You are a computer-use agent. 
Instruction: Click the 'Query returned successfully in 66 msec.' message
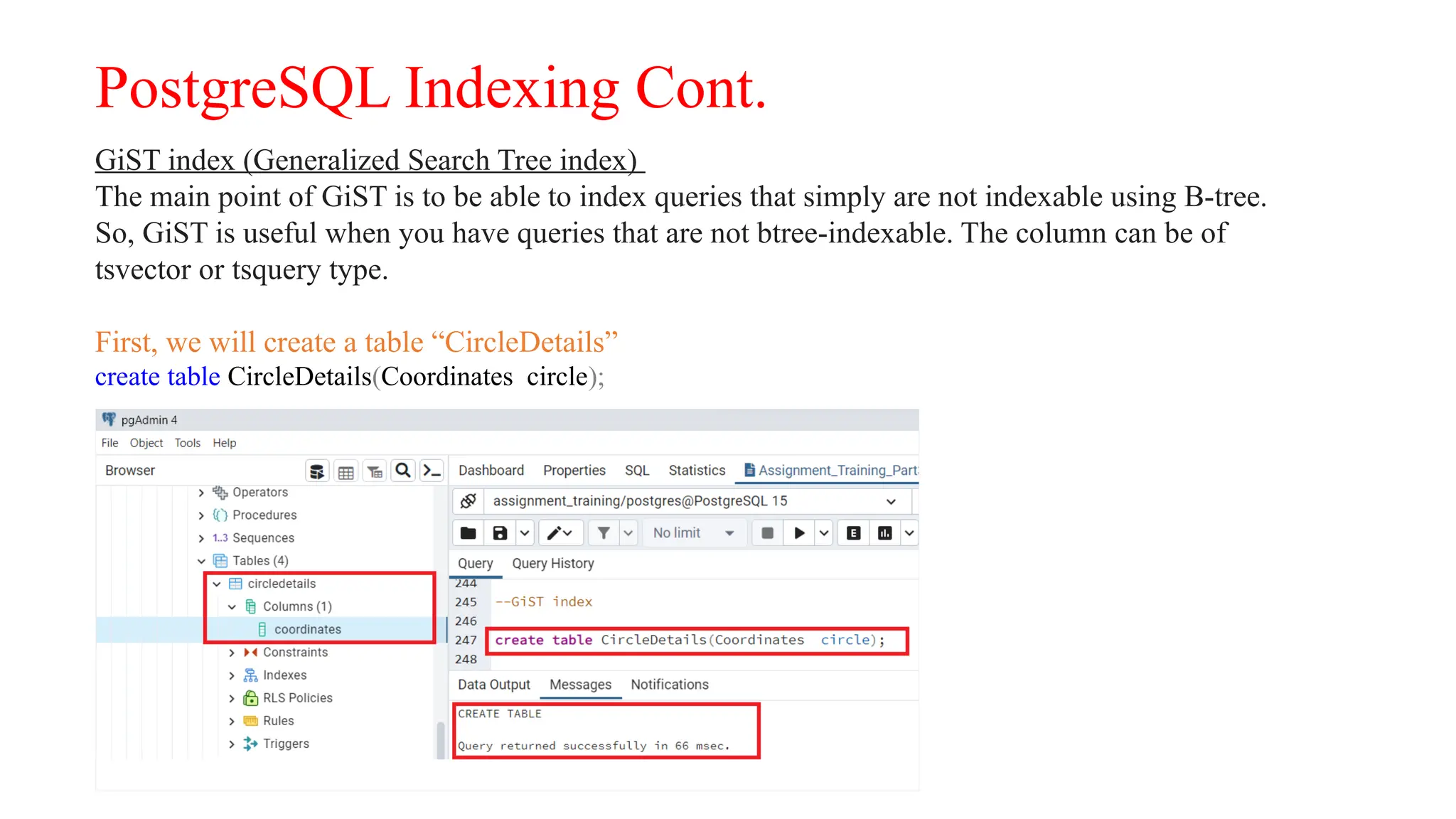[x=594, y=746]
